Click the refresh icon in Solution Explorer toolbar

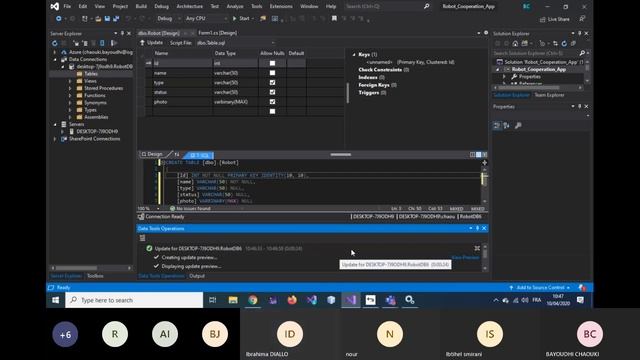click(x=564, y=43)
